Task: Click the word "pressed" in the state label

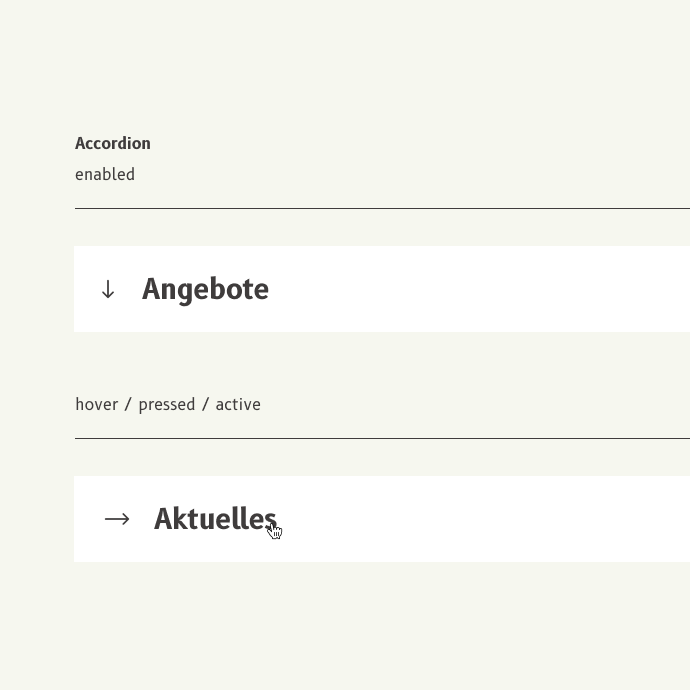Action: 166,405
